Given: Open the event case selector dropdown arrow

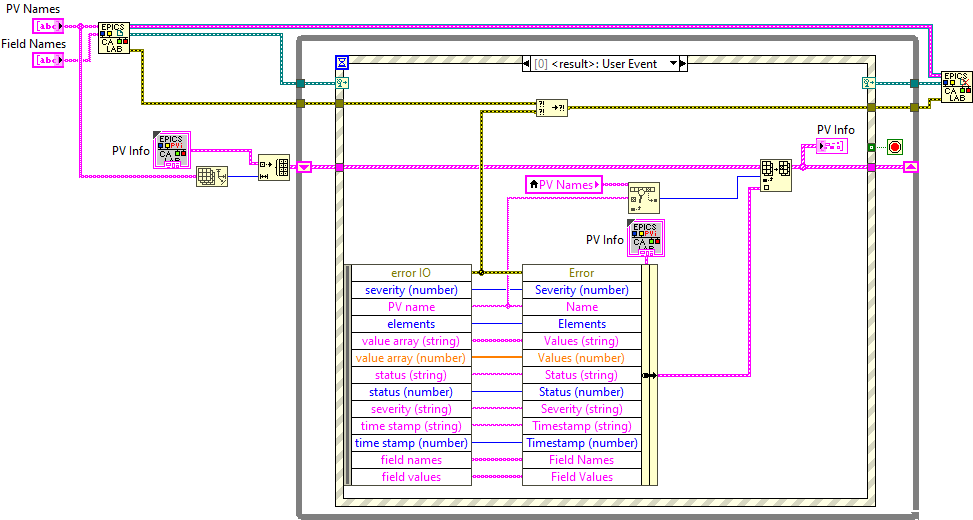Looking at the screenshot, I should tap(673, 63).
